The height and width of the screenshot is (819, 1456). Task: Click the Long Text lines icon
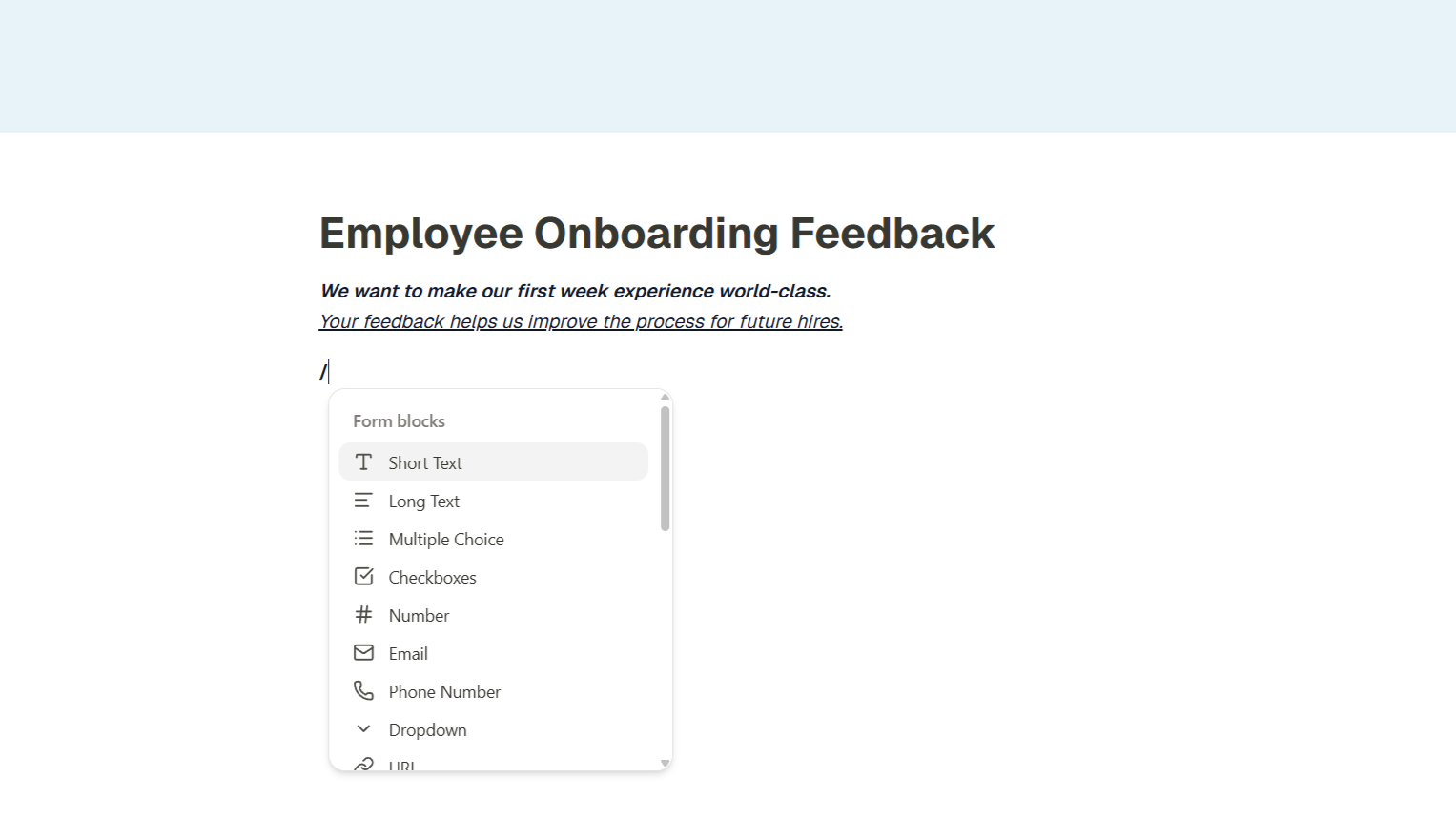pyautogui.click(x=363, y=501)
